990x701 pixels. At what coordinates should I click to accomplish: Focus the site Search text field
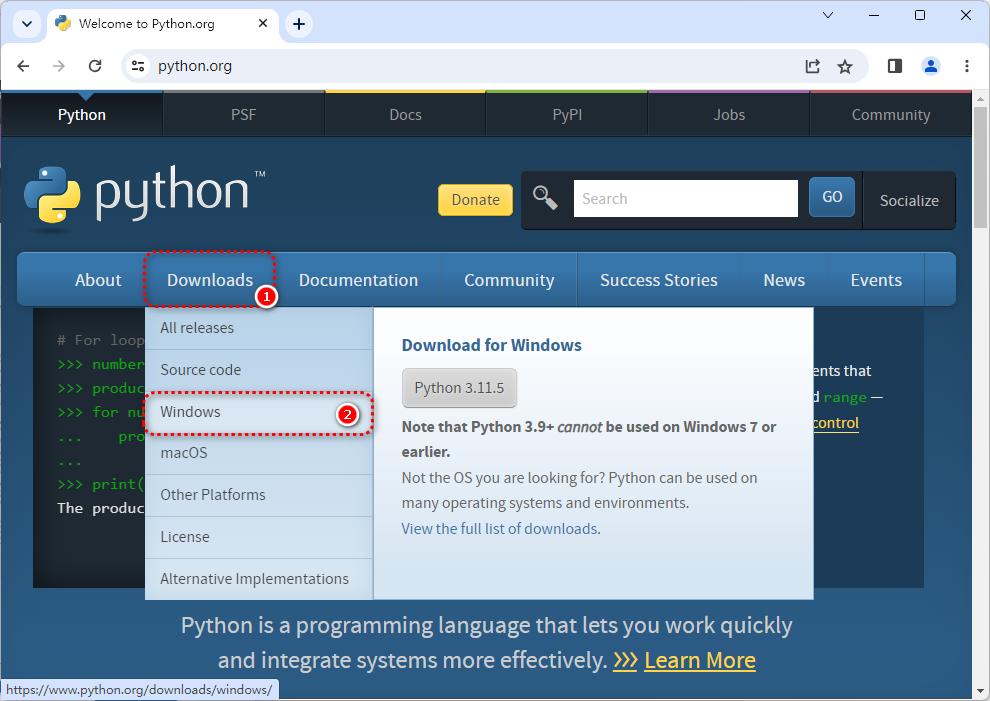[686, 198]
